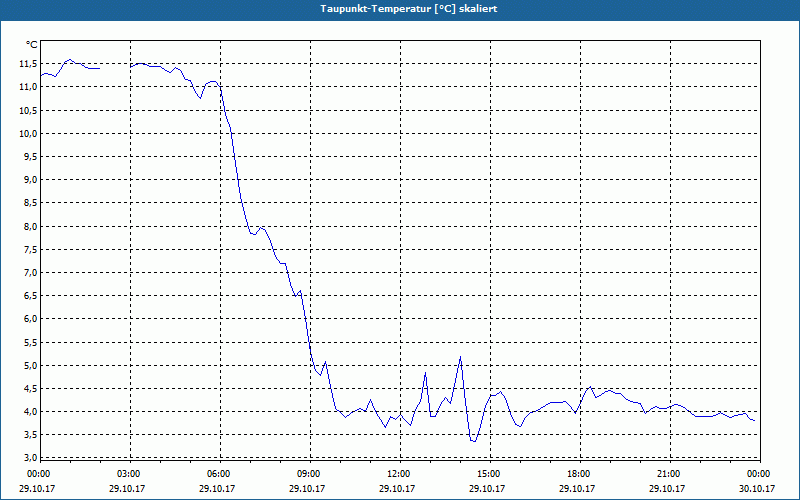The width and height of the screenshot is (800, 500).
Task: Click the 12:00 time label
Action: pyautogui.click(x=399, y=474)
